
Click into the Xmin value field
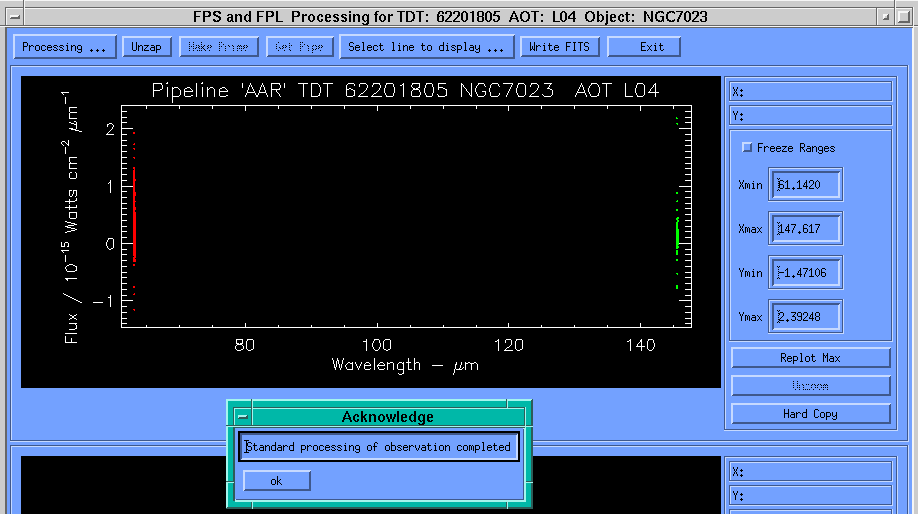(806, 185)
